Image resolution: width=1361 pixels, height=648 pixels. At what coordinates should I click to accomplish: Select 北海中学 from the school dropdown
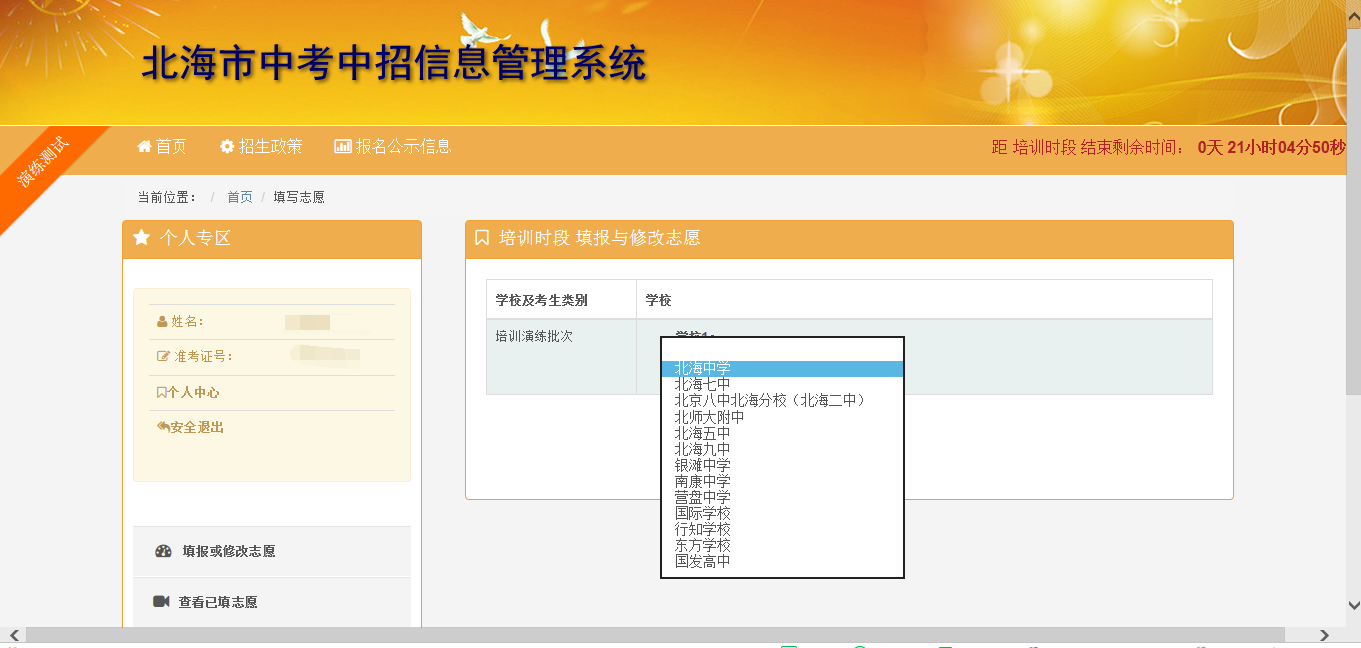pyautogui.click(x=702, y=369)
